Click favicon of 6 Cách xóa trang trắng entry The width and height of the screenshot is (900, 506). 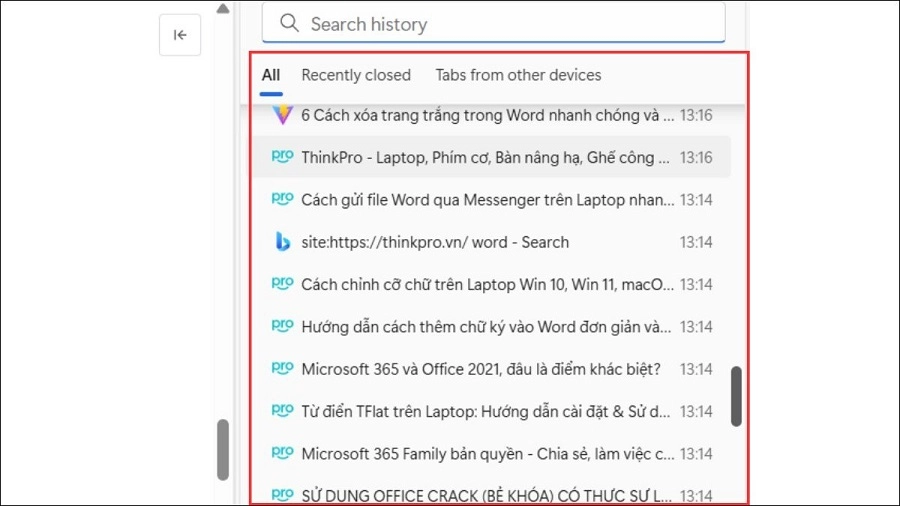(x=282, y=115)
